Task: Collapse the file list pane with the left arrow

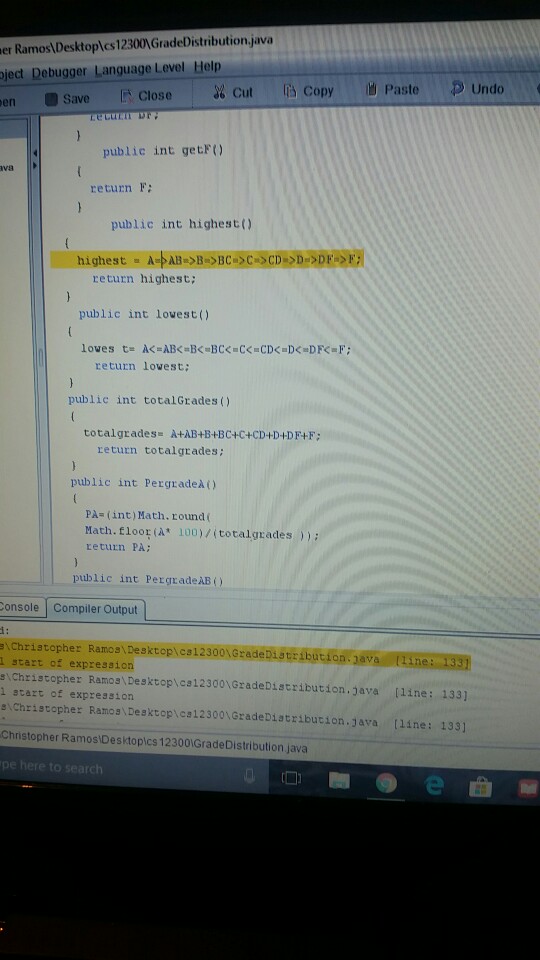Action: tap(35, 153)
